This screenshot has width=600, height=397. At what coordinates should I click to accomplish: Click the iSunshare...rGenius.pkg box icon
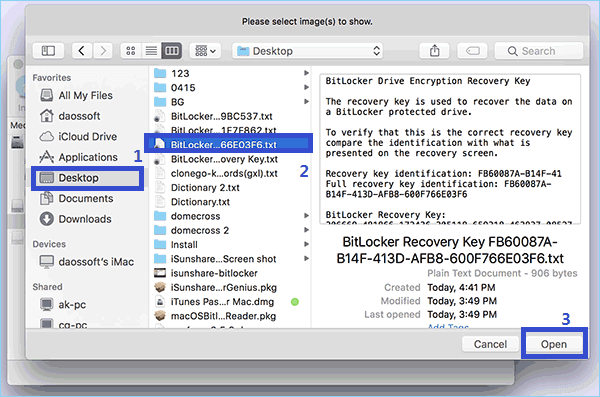click(160, 287)
